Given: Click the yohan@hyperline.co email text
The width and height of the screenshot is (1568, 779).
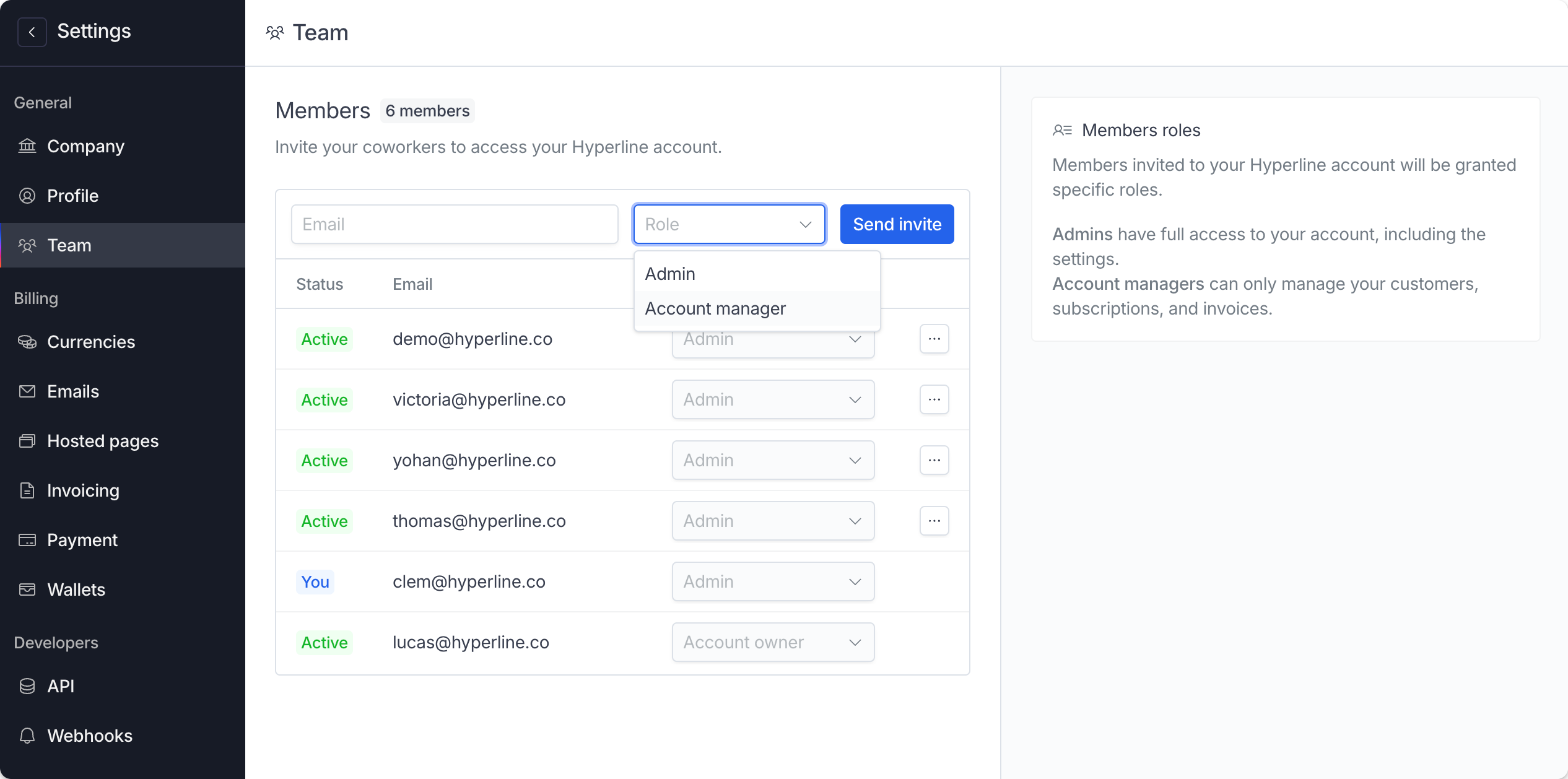Looking at the screenshot, I should (x=474, y=461).
